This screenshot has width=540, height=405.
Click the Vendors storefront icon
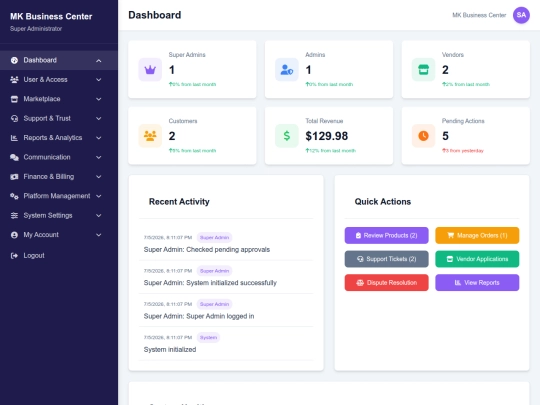coord(424,70)
